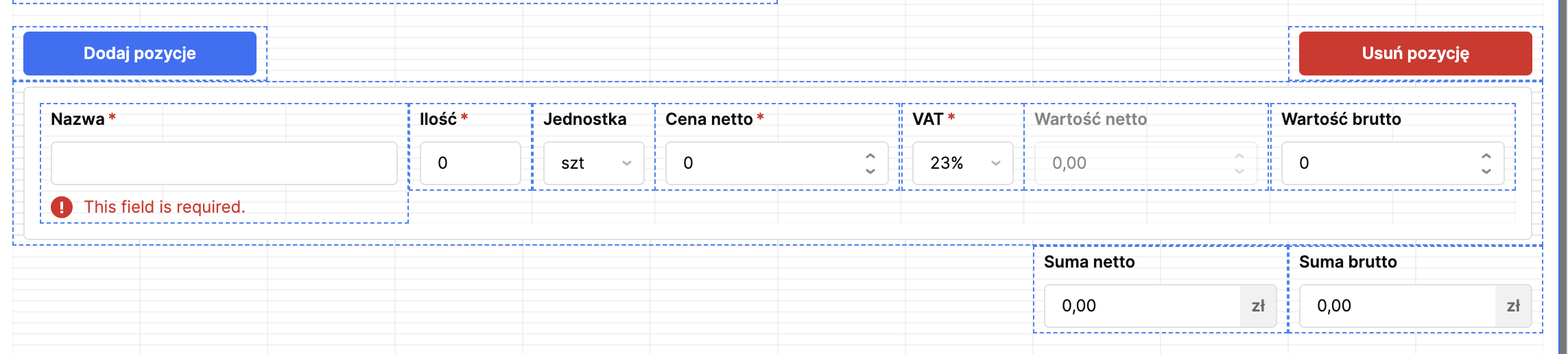Click the Ilość quantity input field
Image resolution: width=1568 pixels, height=354 pixels.
[470, 163]
